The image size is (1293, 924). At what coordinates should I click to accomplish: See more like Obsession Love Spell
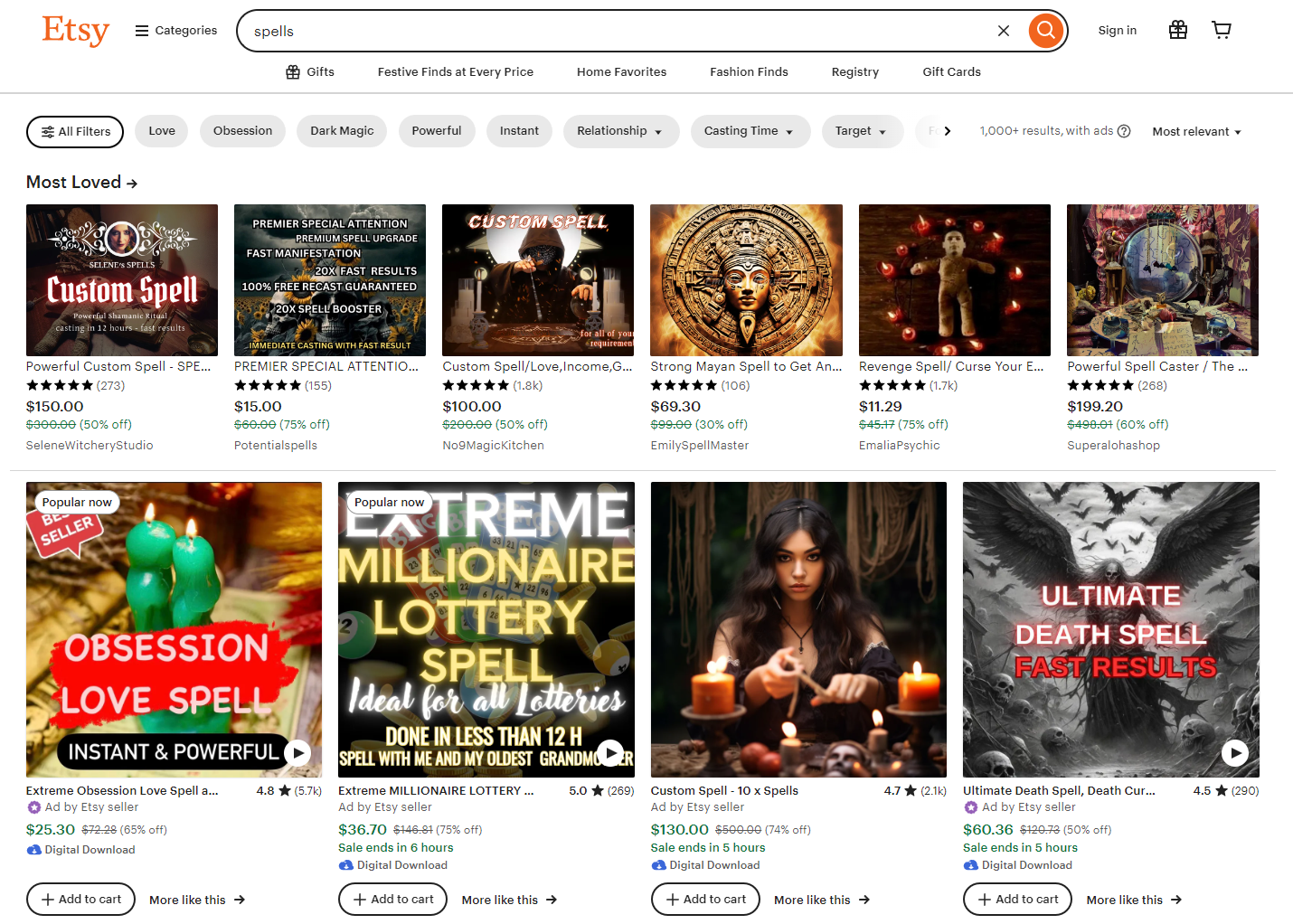(x=197, y=900)
